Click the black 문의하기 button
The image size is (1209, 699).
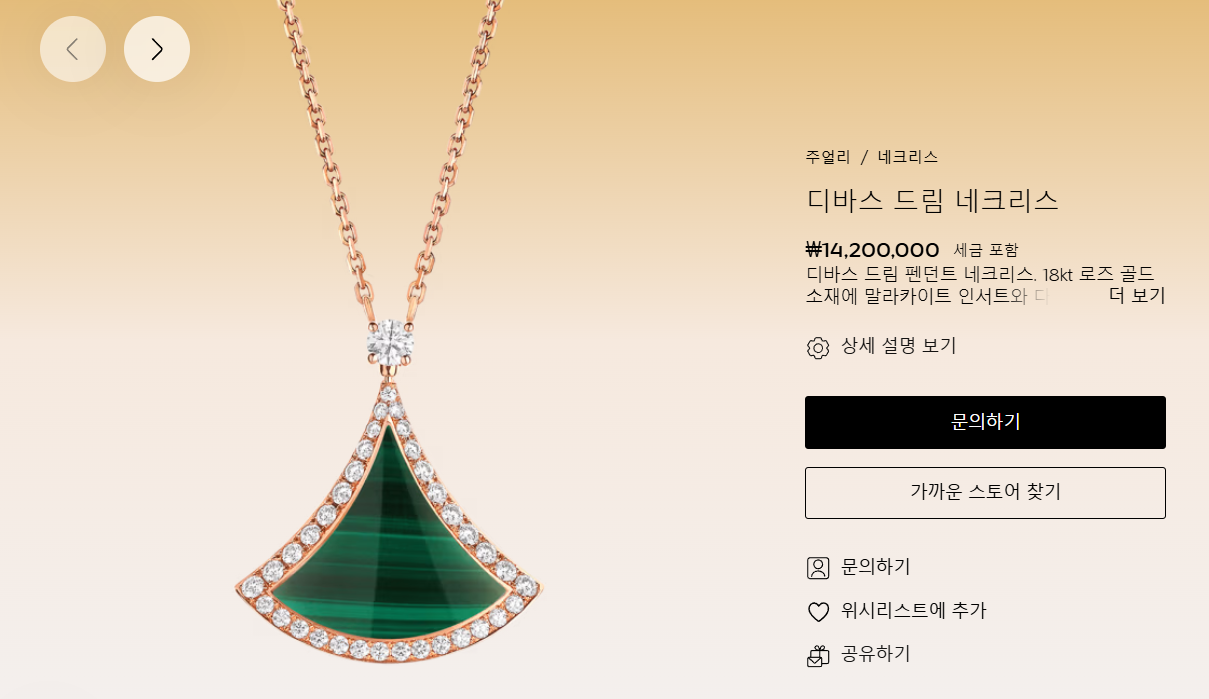(x=985, y=422)
